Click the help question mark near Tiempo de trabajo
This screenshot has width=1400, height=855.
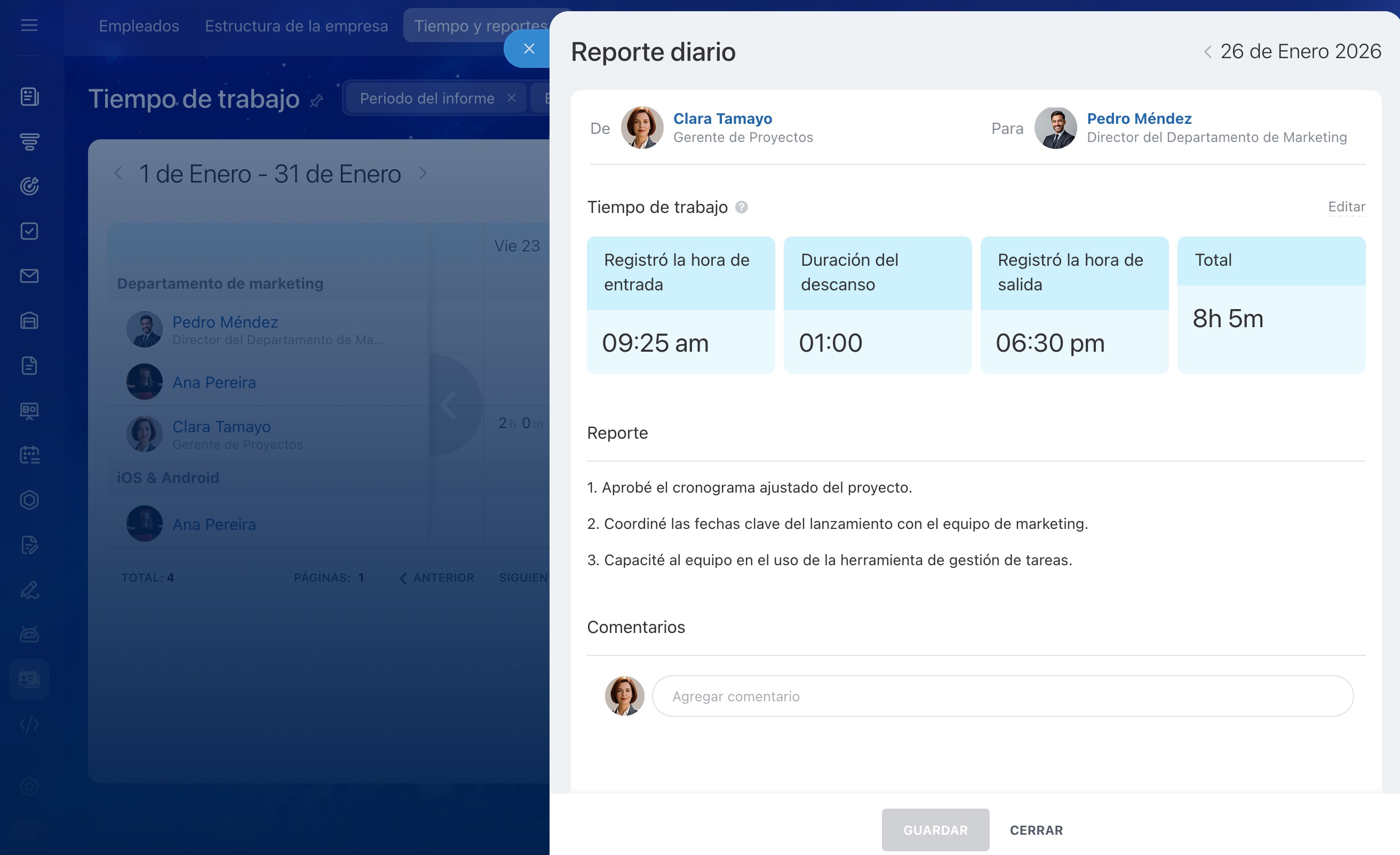(742, 207)
